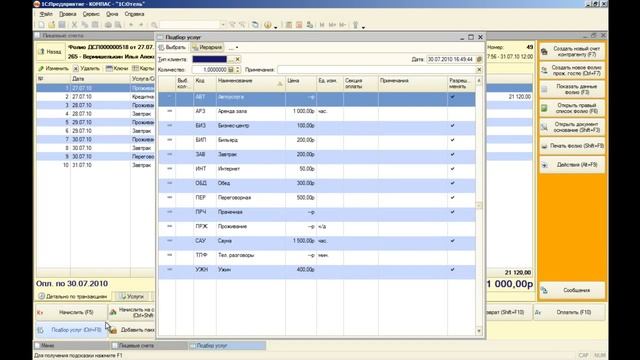Click the Cut scissors icon in main toolbar
640x360 pixels.
tap(74, 25)
